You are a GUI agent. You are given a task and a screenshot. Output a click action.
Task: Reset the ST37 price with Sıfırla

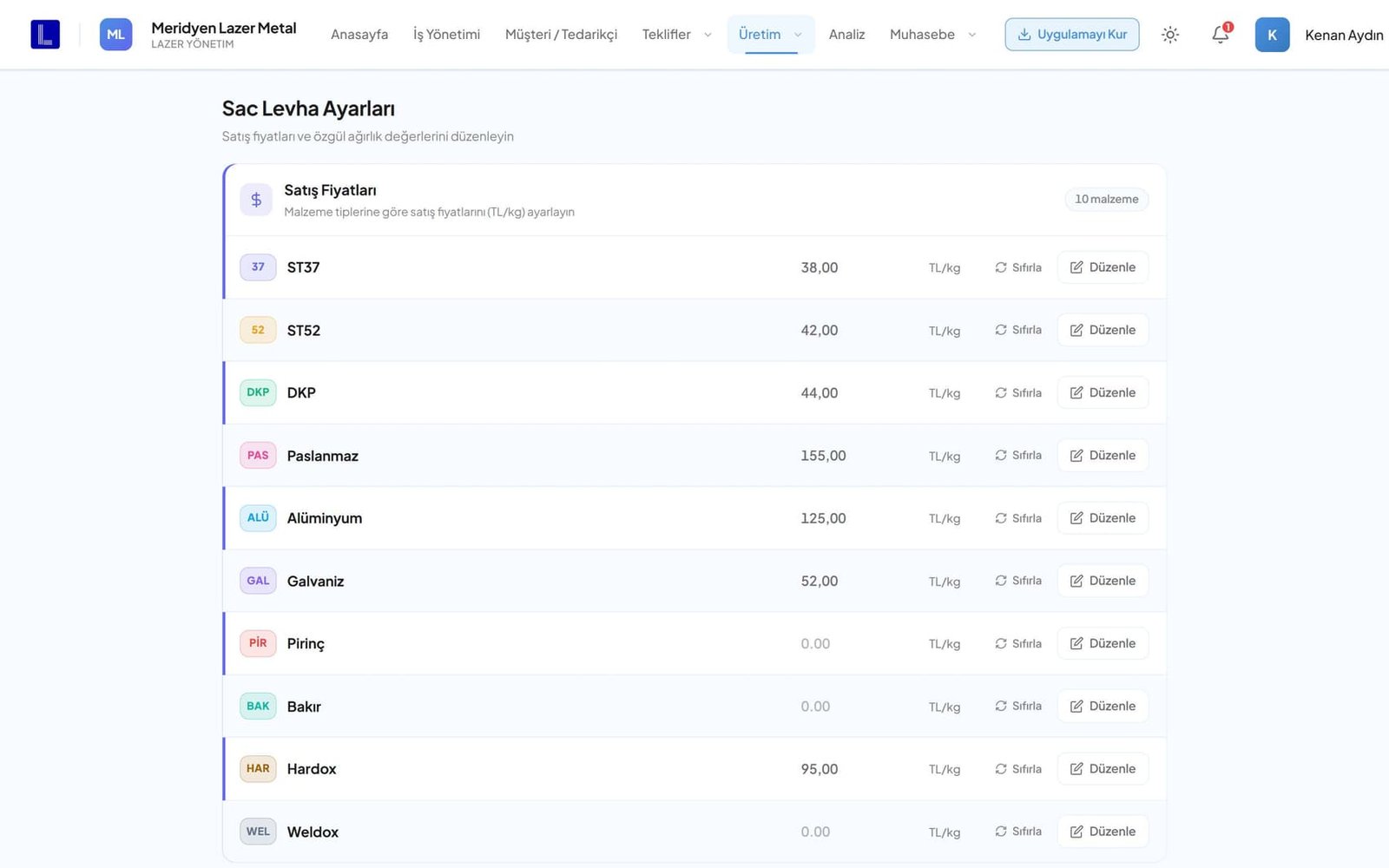(x=1018, y=267)
